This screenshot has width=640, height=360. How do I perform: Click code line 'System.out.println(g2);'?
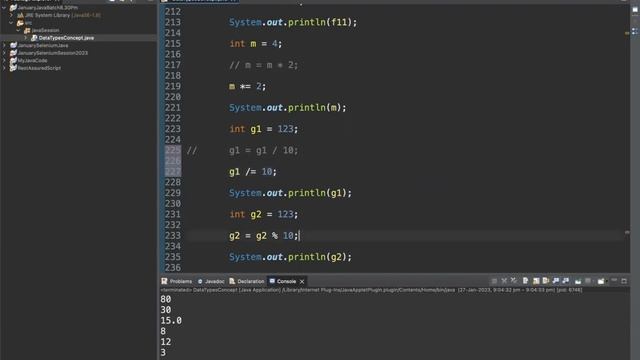(x=290, y=257)
